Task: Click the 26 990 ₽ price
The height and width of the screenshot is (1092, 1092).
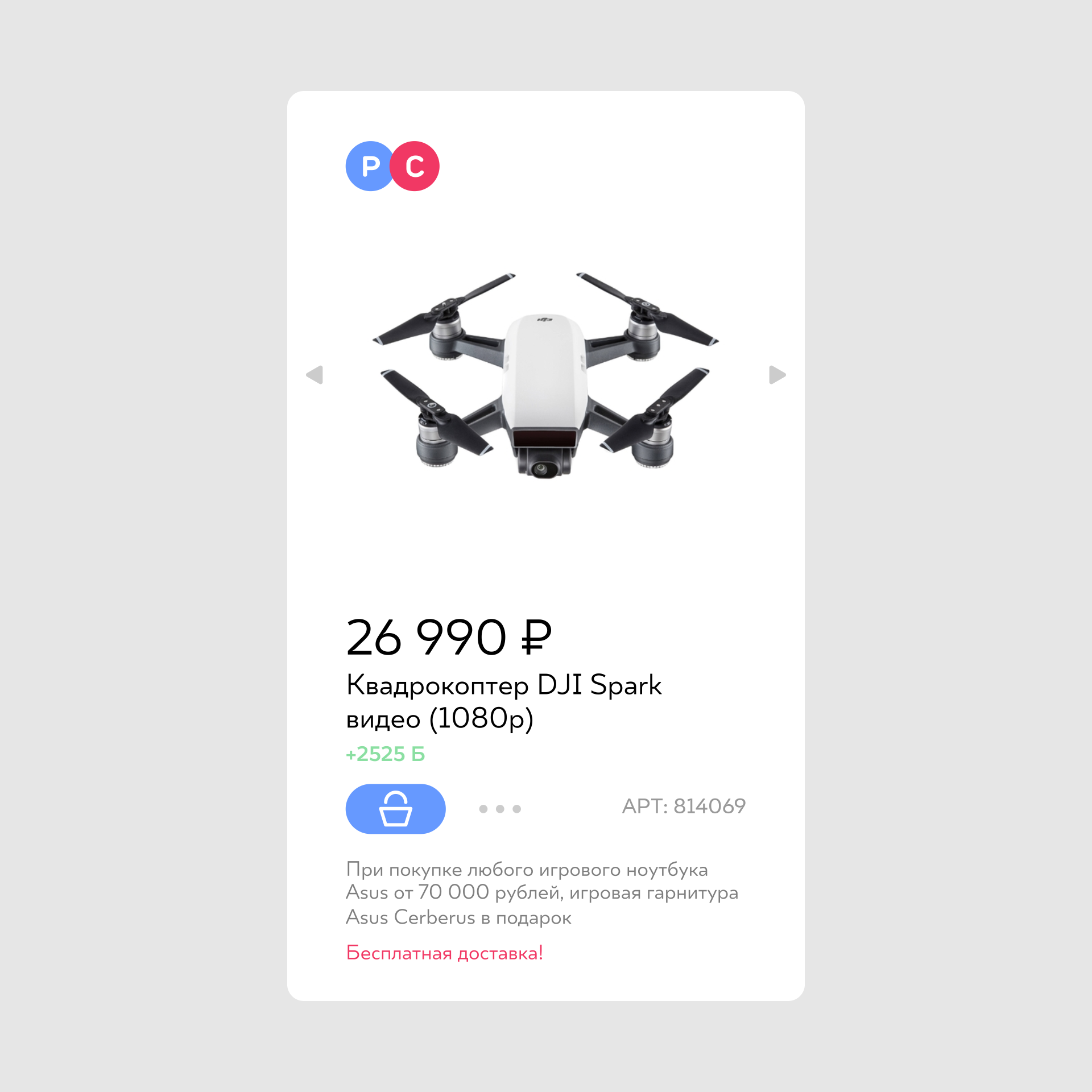Action: pos(449,637)
